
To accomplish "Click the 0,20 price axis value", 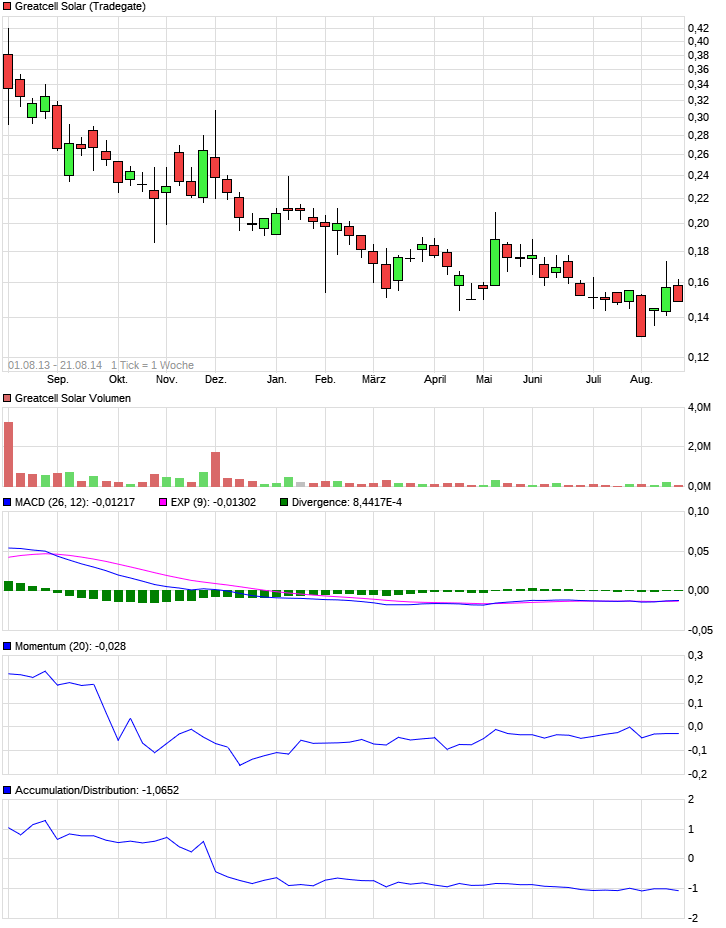I will click(x=698, y=223).
